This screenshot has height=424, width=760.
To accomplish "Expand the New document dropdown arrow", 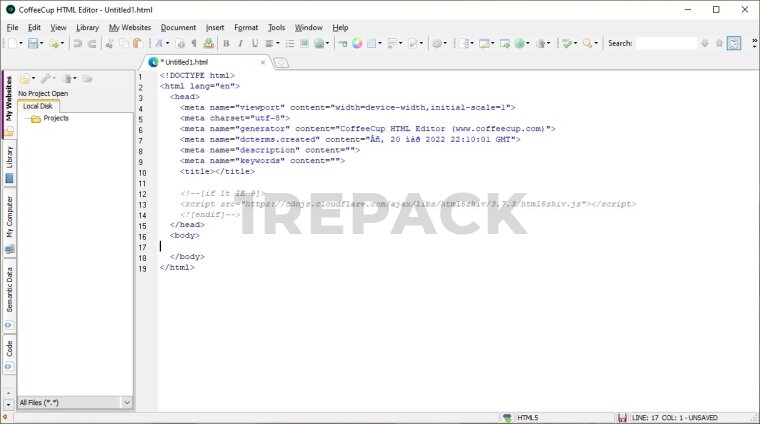I will (x=20, y=44).
